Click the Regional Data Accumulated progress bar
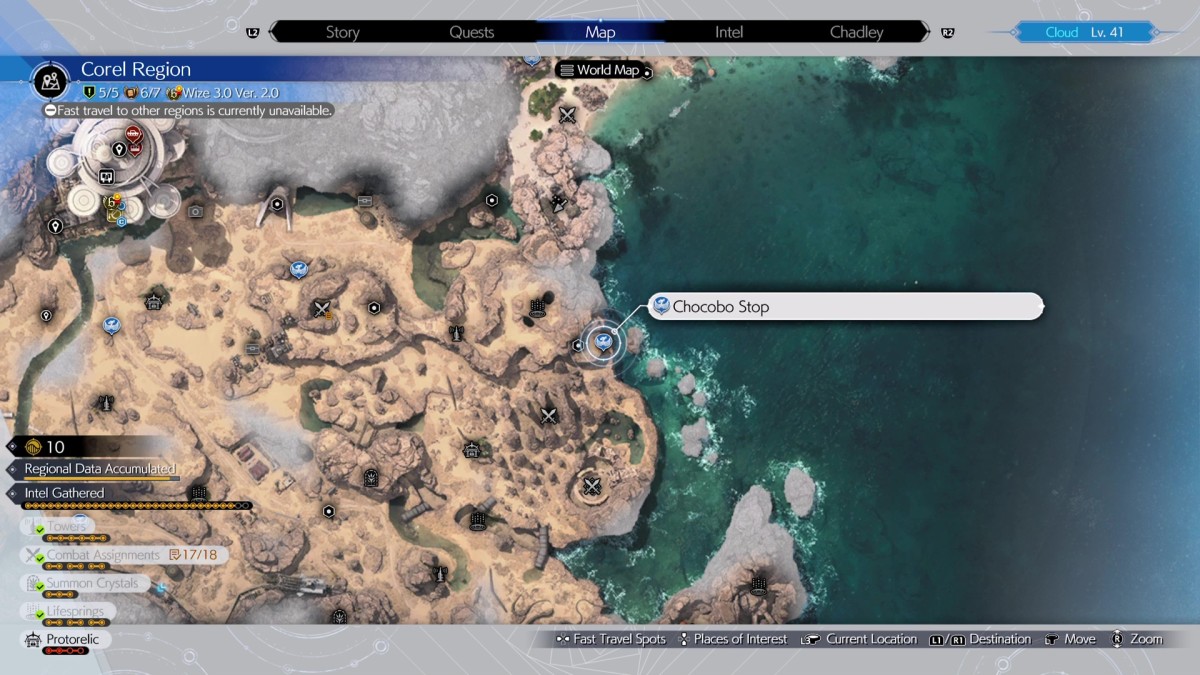1200x675 pixels. tap(101, 479)
